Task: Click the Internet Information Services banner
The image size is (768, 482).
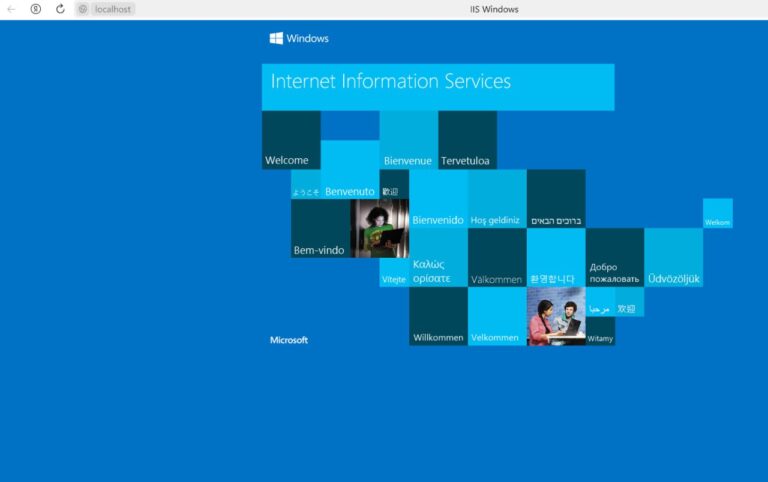Action: 438,87
